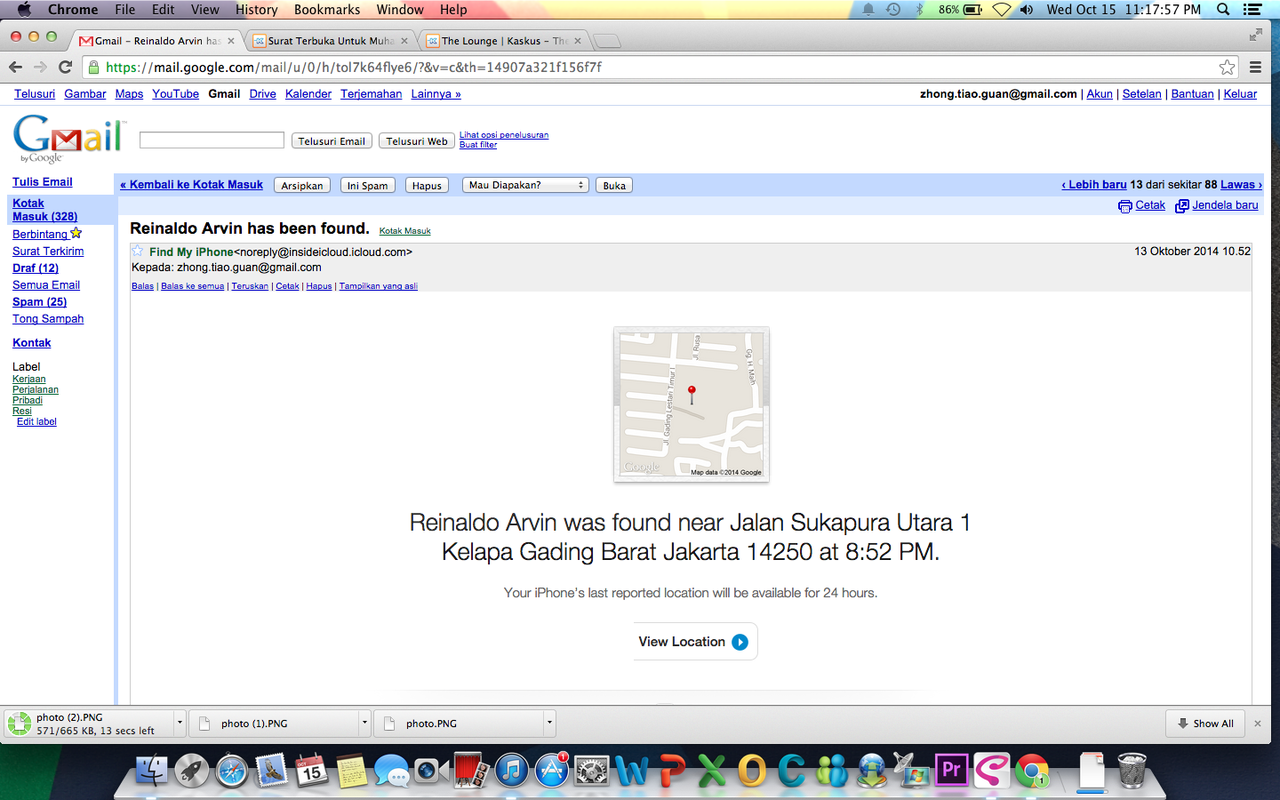Click the Telusuri Web button
Image resolution: width=1280 pixels, height=800 pixels.
[417, 141]
